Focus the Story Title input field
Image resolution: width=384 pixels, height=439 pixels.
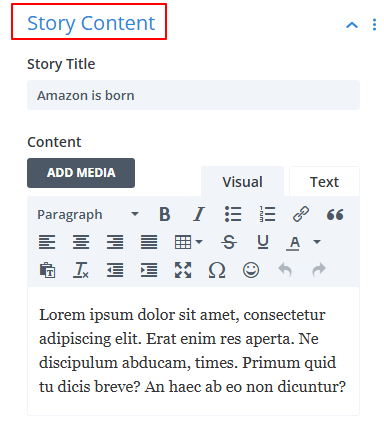click(x=193, y=95)
